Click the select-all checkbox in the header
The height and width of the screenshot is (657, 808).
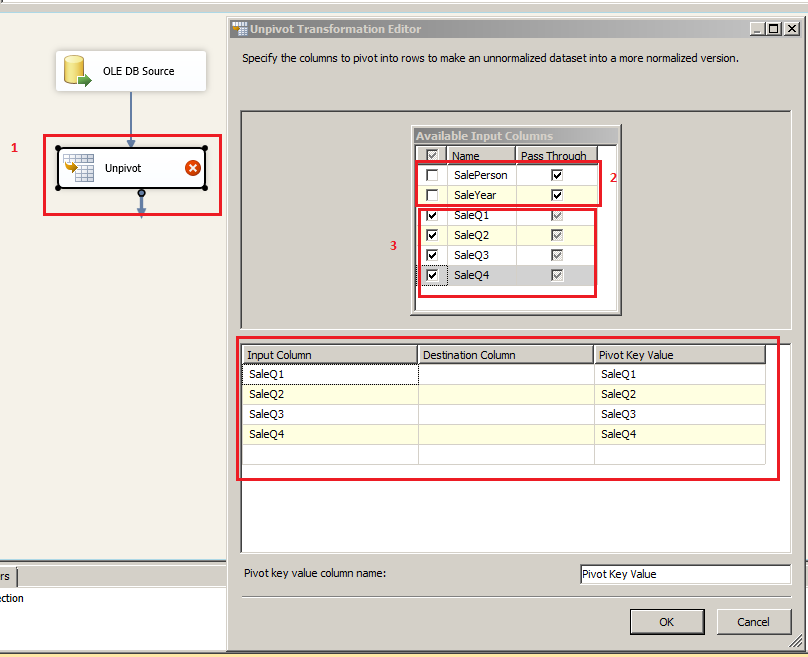pos(433,155)
